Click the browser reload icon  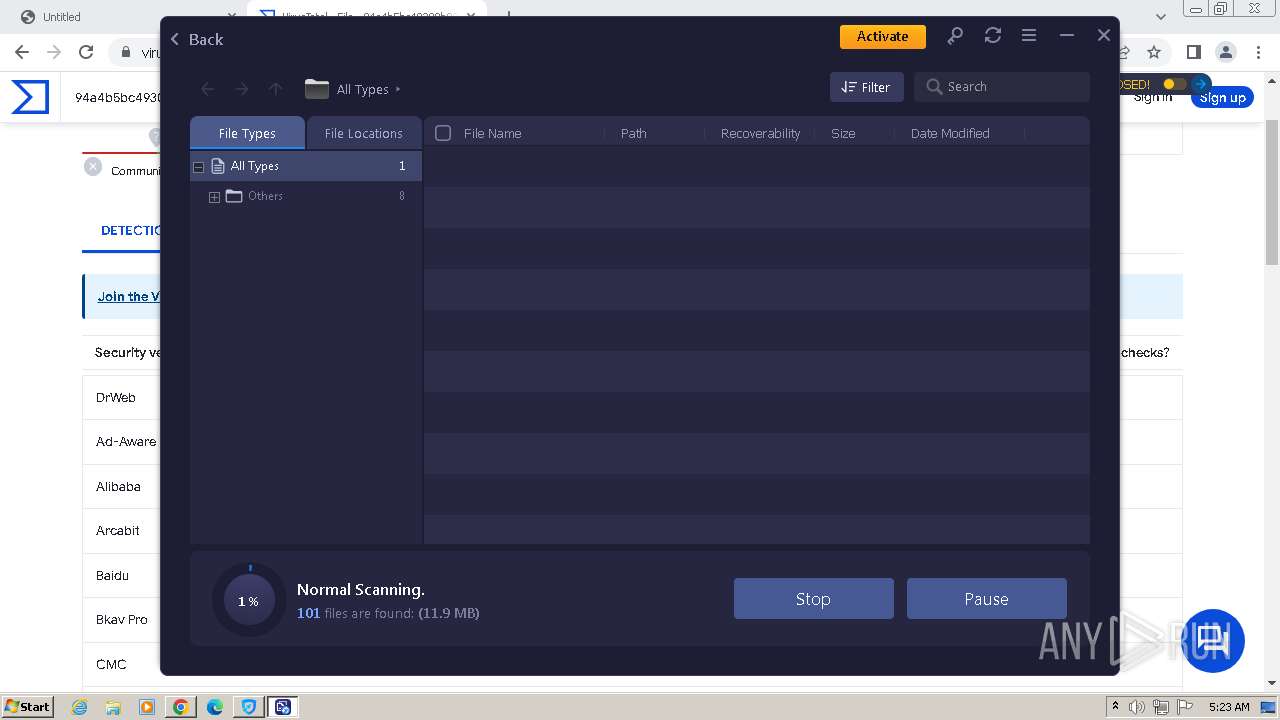pos(86,52)
